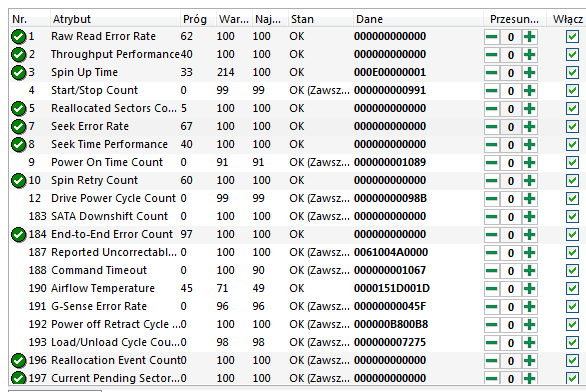Screen dimensions: 586x392
Task: Click data value 00000000045F
Action: 390,306
